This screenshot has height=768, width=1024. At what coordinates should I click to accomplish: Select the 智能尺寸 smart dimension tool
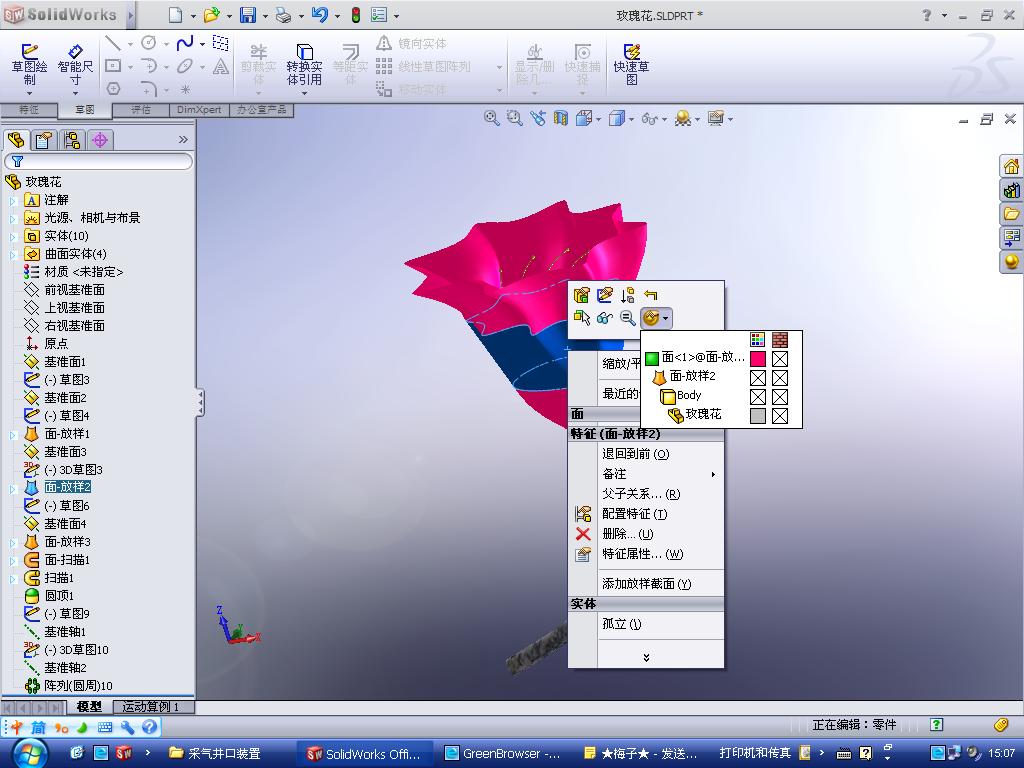click(75, 65)
